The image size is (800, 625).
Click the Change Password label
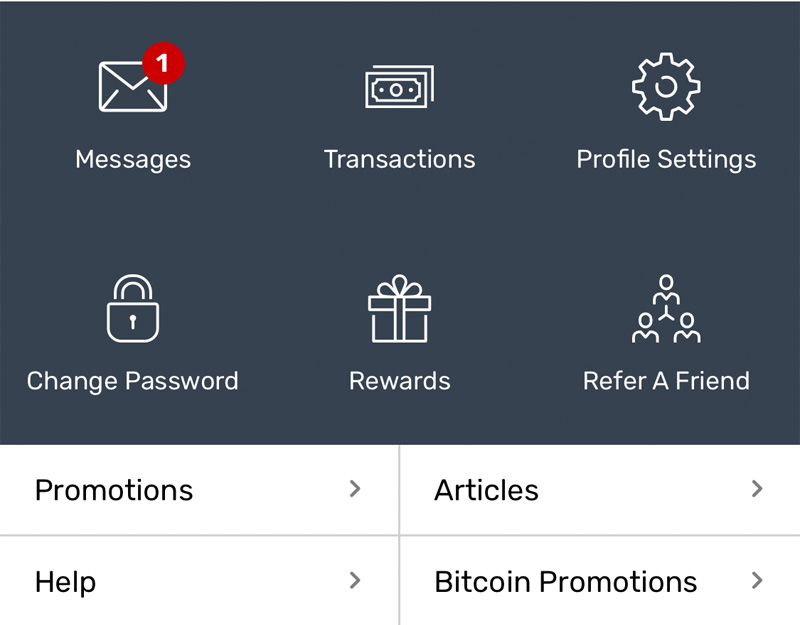point(133,382)
